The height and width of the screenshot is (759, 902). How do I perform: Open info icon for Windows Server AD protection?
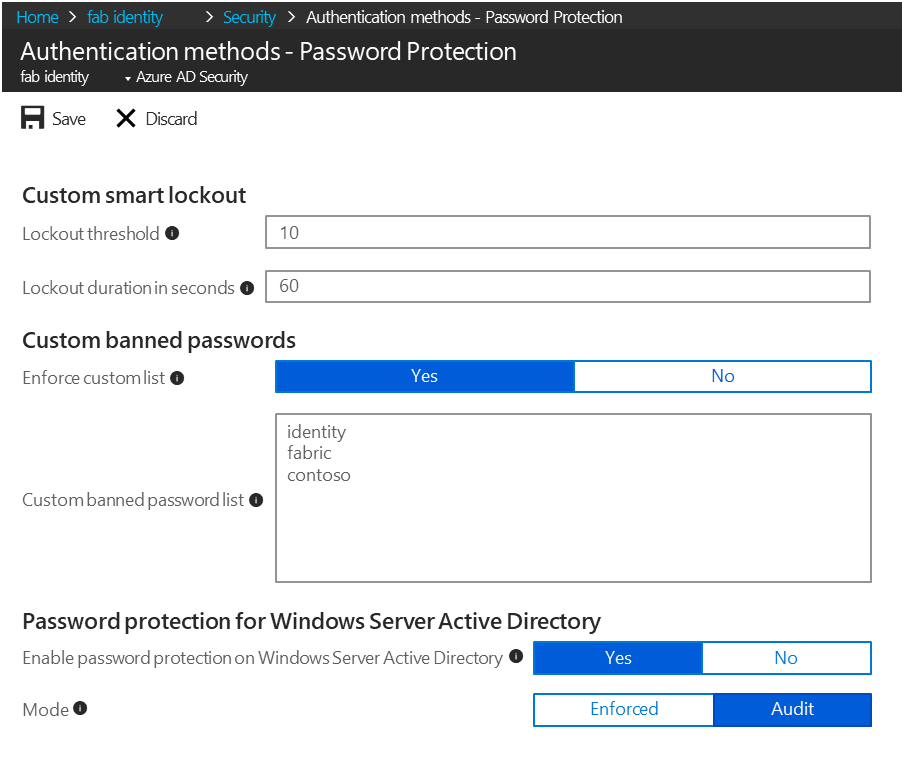516,656
